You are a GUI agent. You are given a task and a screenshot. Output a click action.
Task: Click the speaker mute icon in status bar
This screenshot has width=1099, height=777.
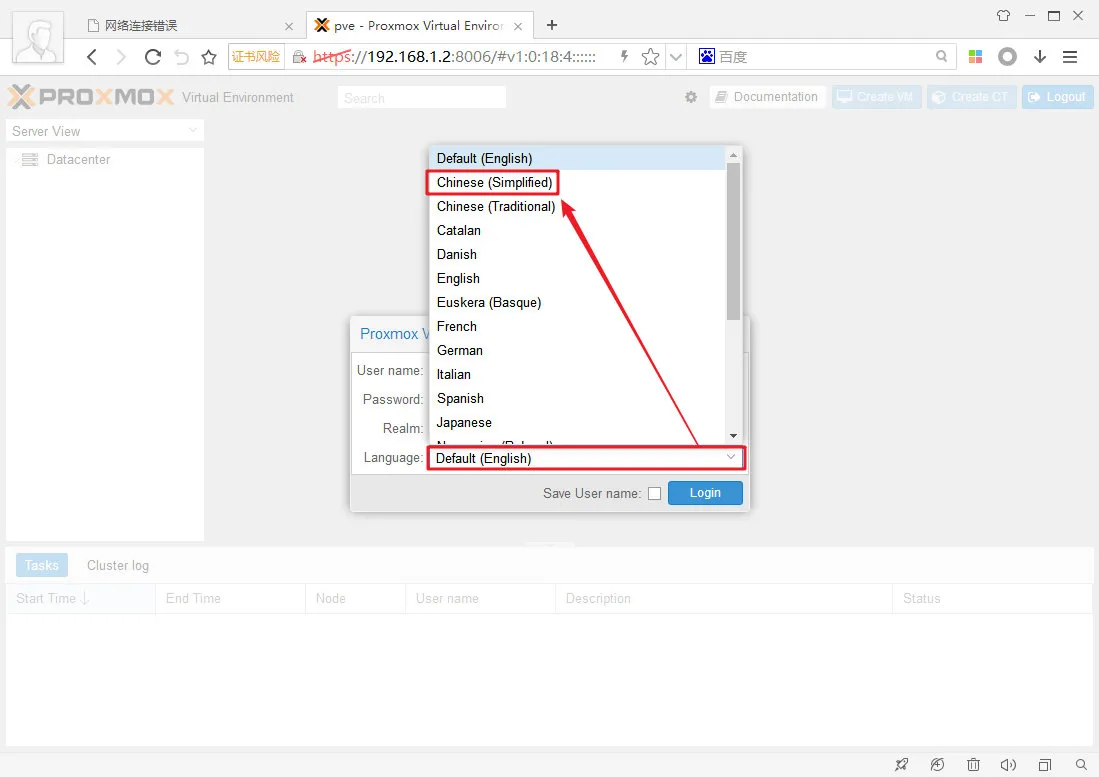[1009, 764]
